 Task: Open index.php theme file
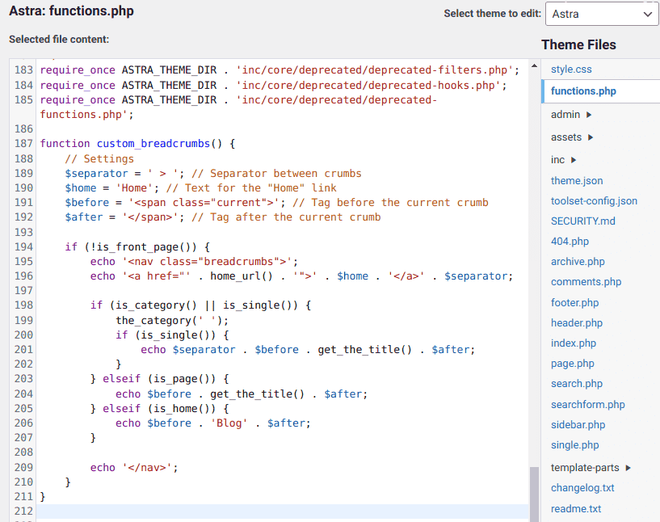(574, 343)
